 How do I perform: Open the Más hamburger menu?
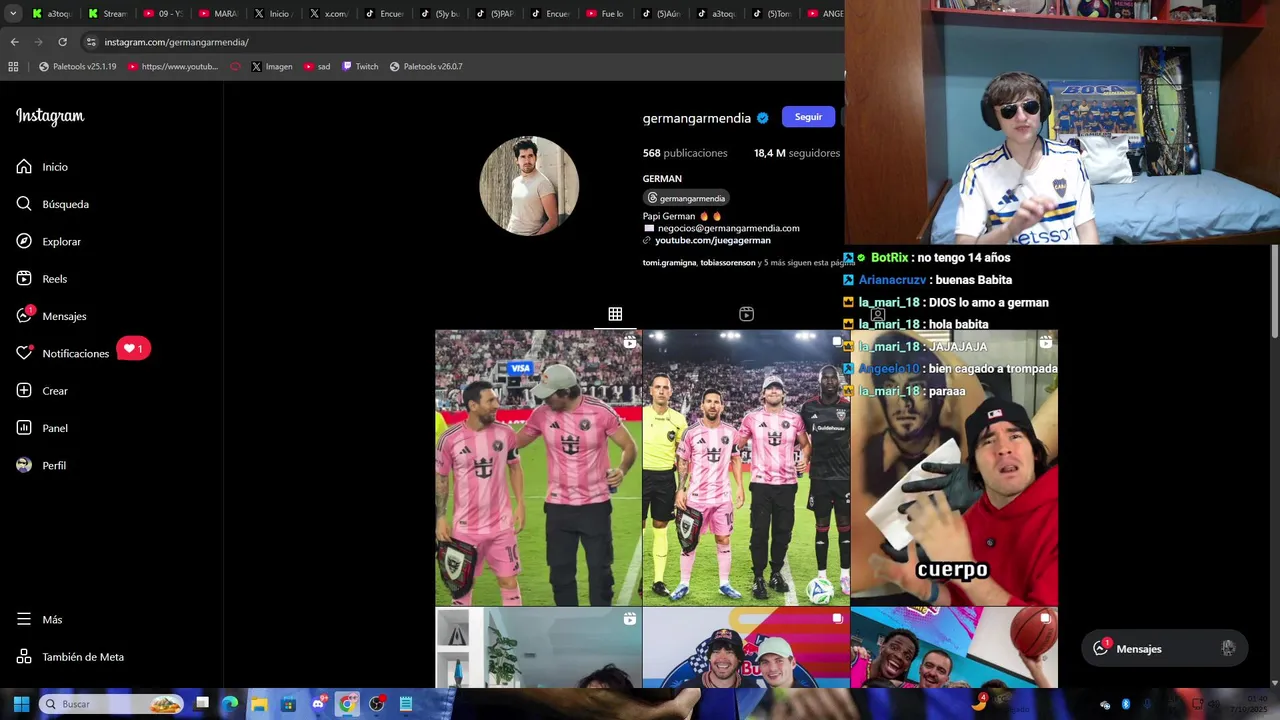39,620
